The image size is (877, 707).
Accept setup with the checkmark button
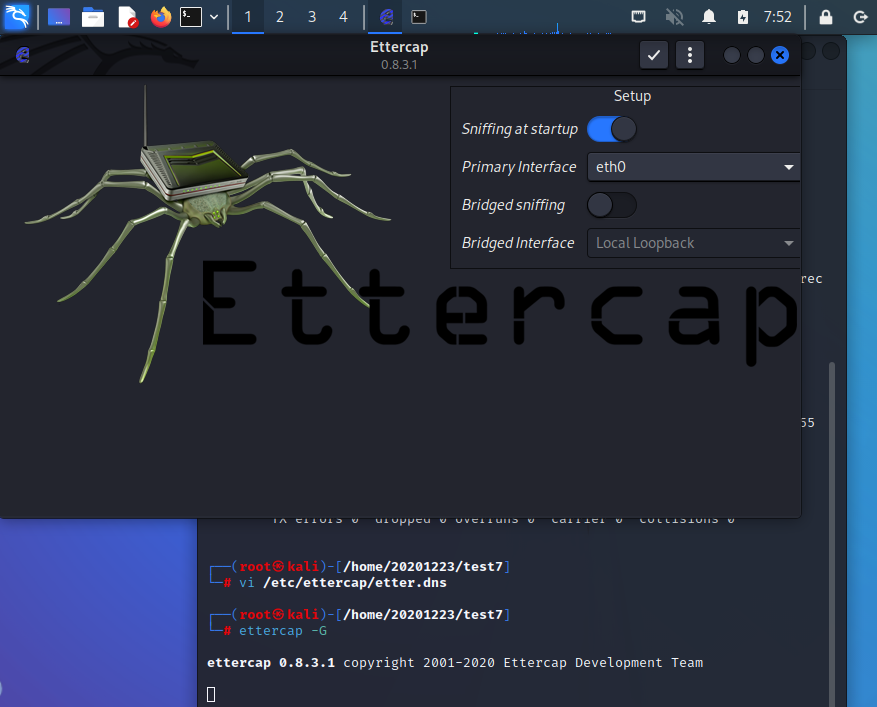tap(653, 55)
